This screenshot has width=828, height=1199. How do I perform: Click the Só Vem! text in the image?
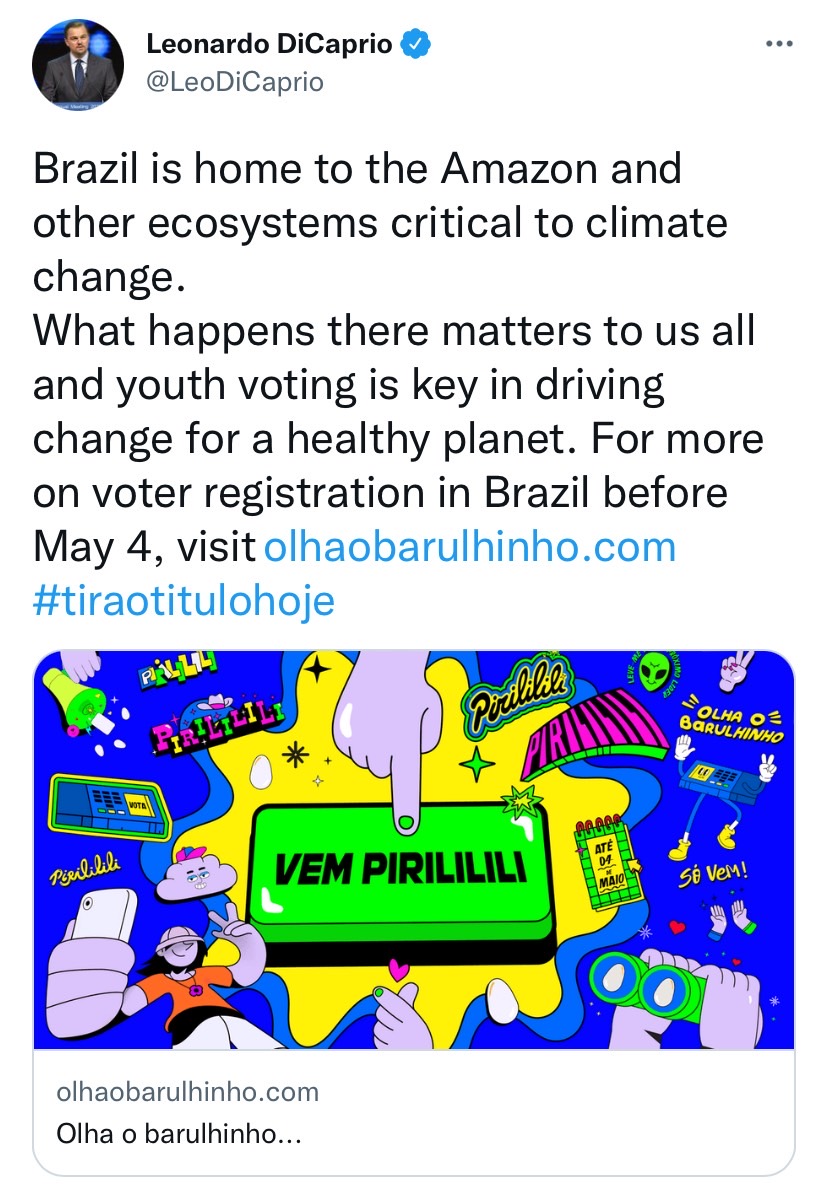click(713, 874)
